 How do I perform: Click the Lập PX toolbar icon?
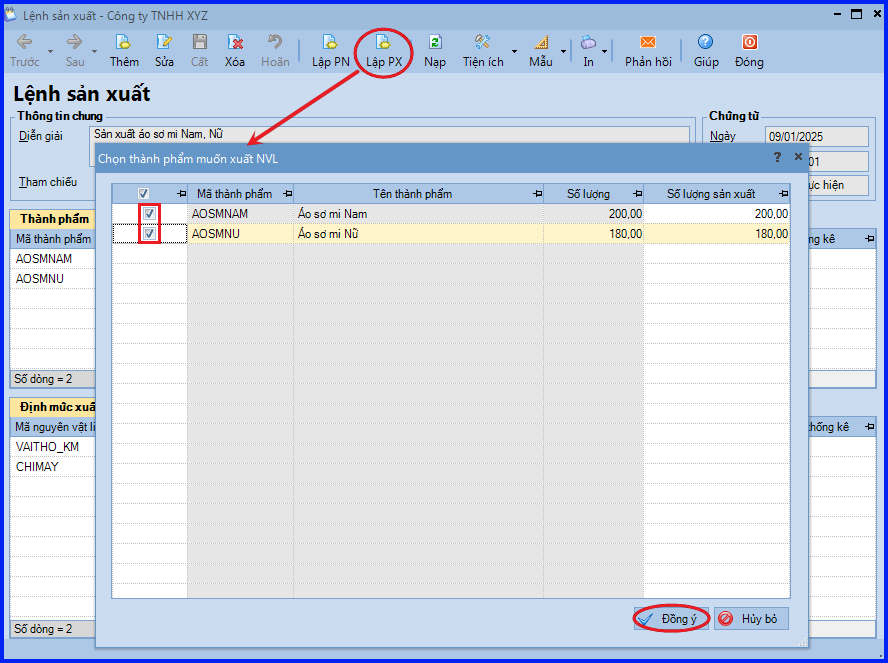coord(383,42)
